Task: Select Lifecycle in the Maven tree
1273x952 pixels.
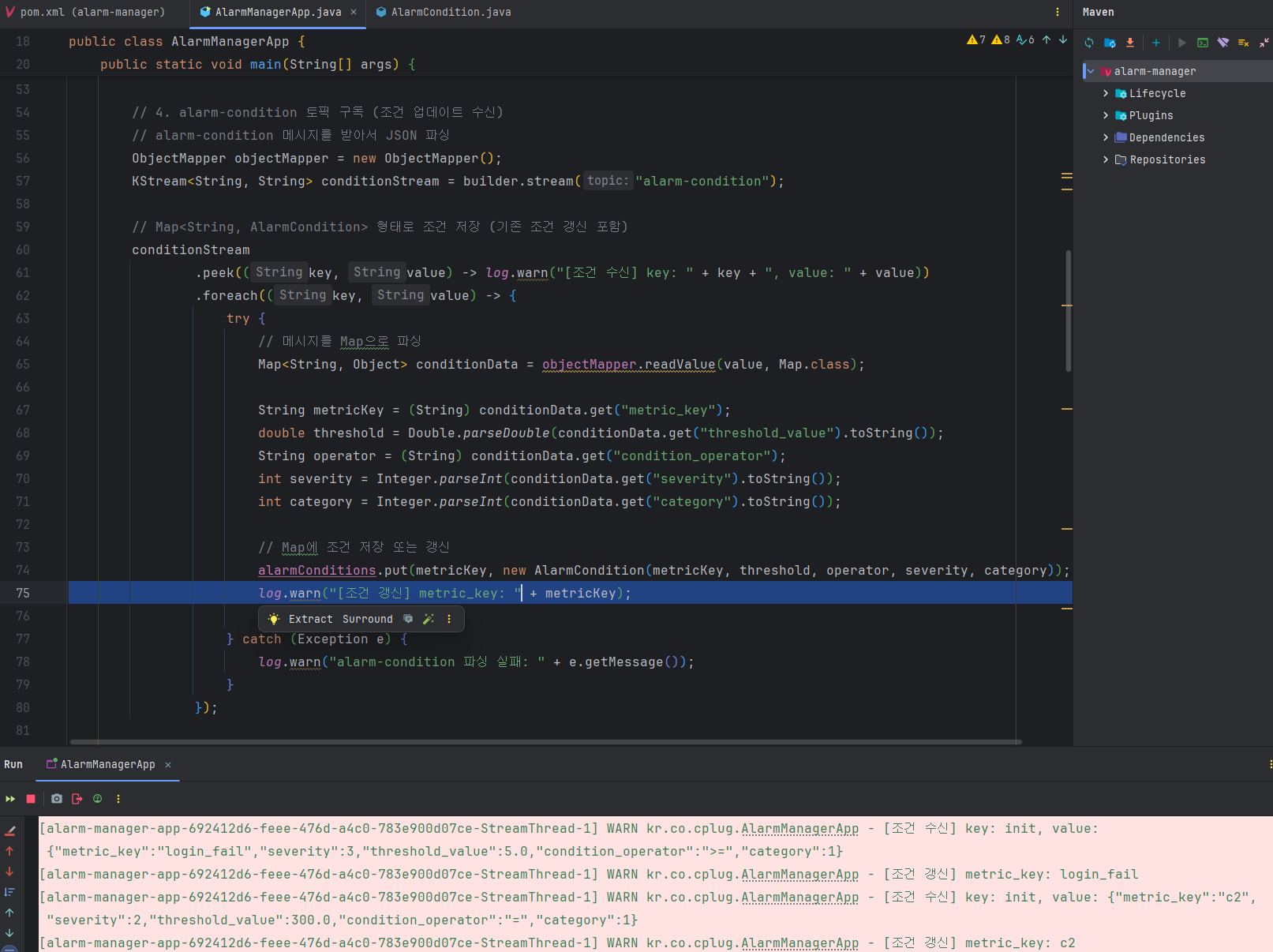Action: 1157,93
